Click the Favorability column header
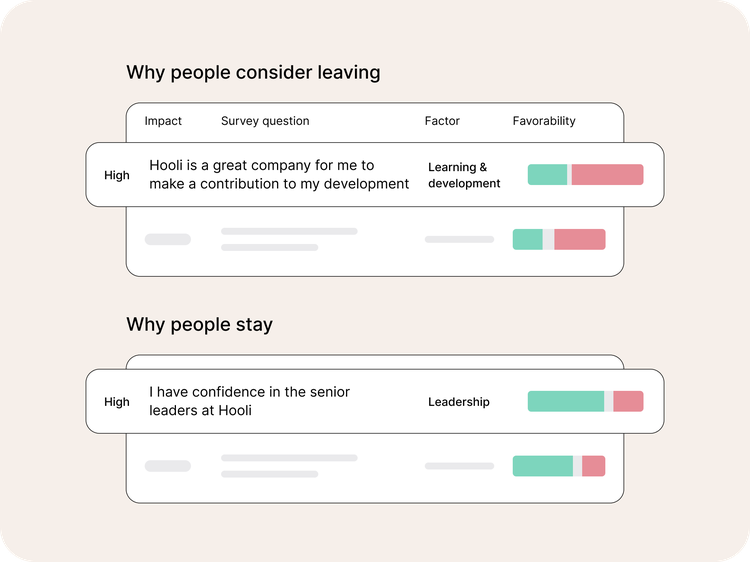Viewport: 750px width, 562px height. (x=544, y=121)
